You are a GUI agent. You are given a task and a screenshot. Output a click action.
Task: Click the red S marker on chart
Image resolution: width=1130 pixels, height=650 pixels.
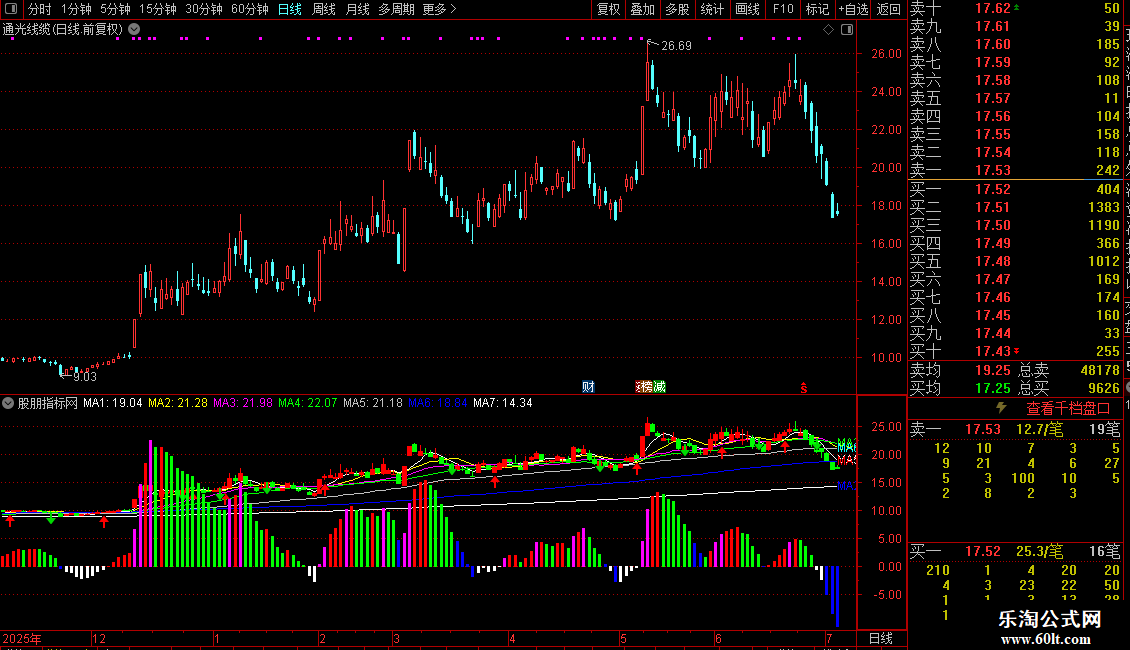pyautogui.click(x=804, y=388)
